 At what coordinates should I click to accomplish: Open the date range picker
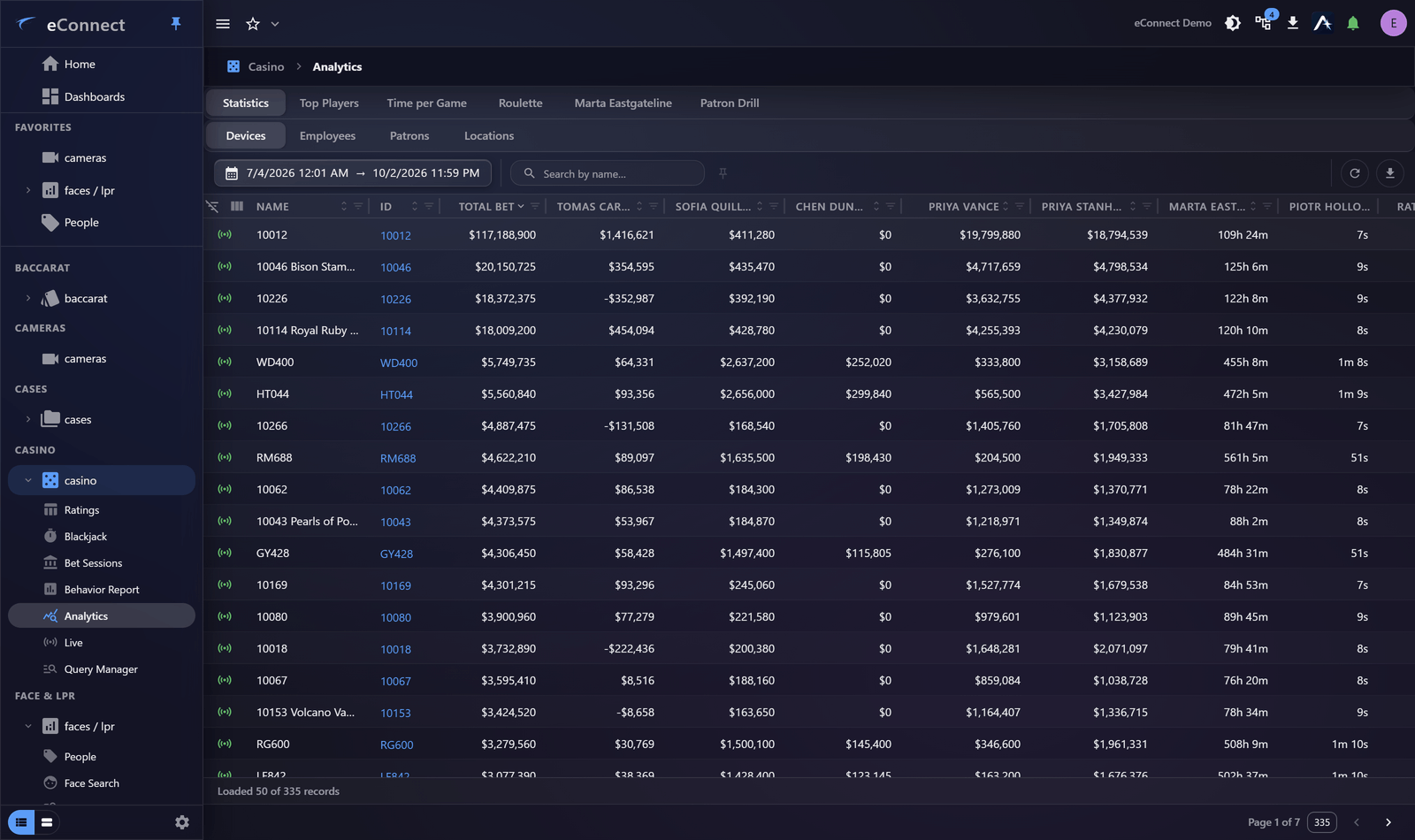pyautogui.click(x=353, y=173)
